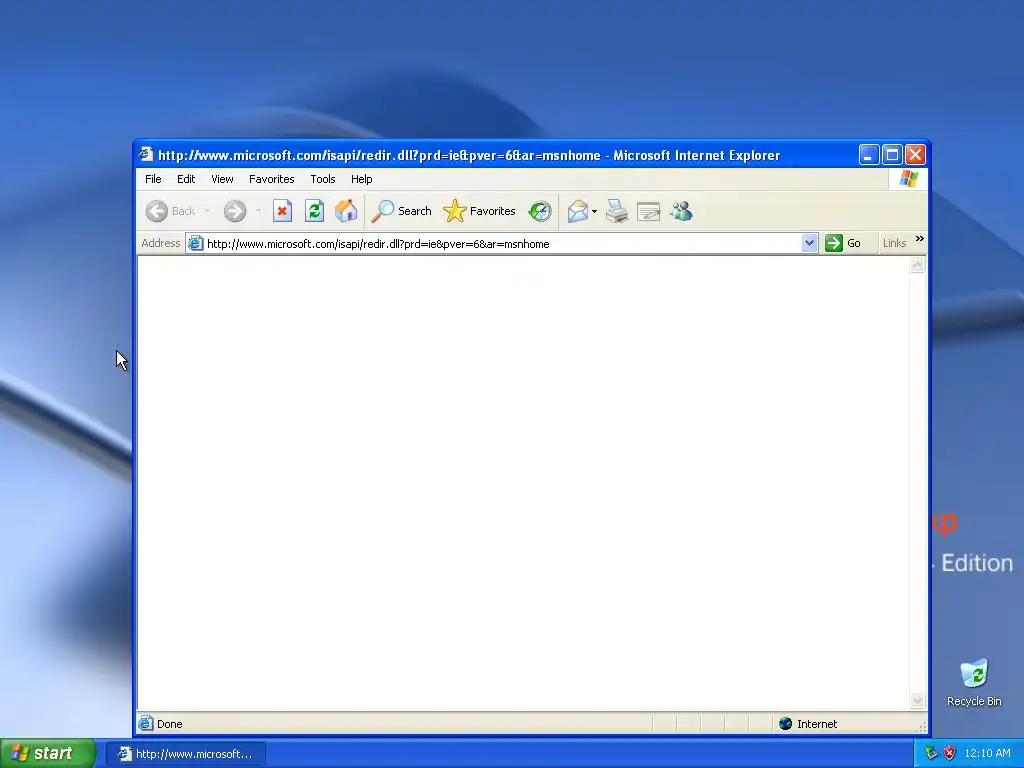
Task: Open the View menu
Action: pos(222,179)
